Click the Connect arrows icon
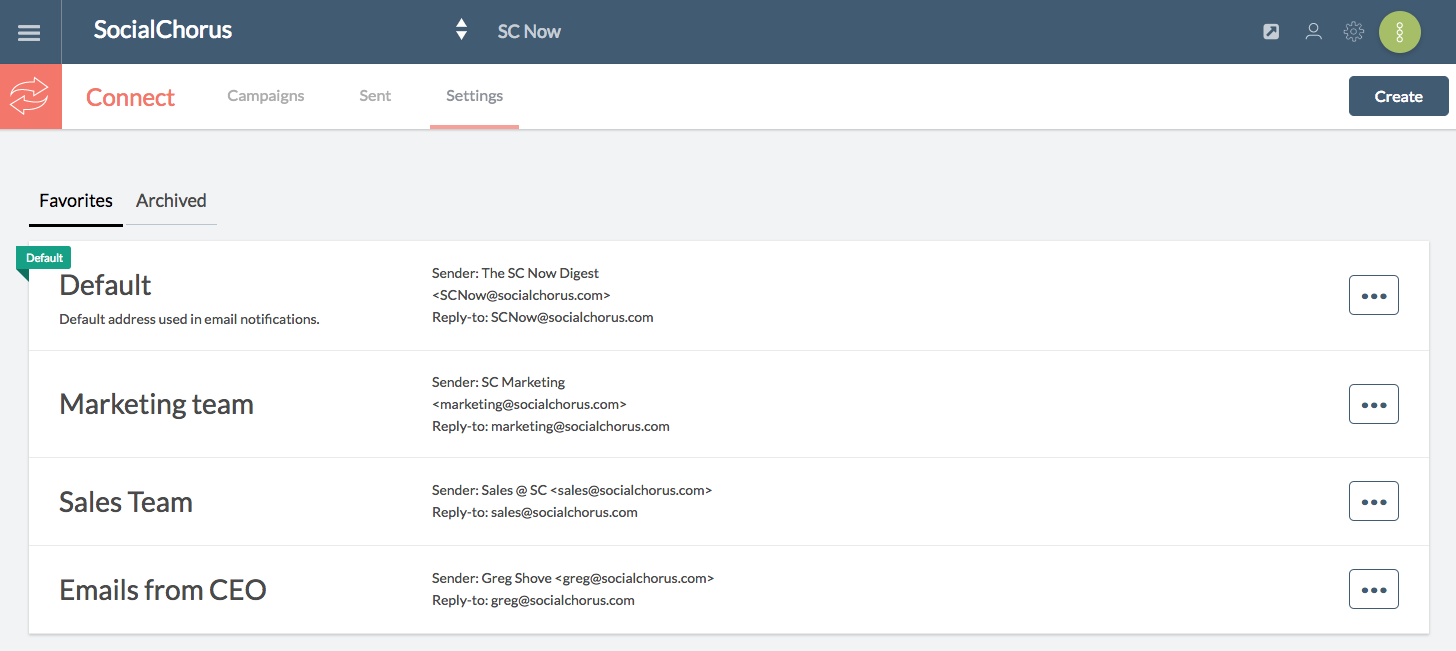 click(x=30, y=97)
